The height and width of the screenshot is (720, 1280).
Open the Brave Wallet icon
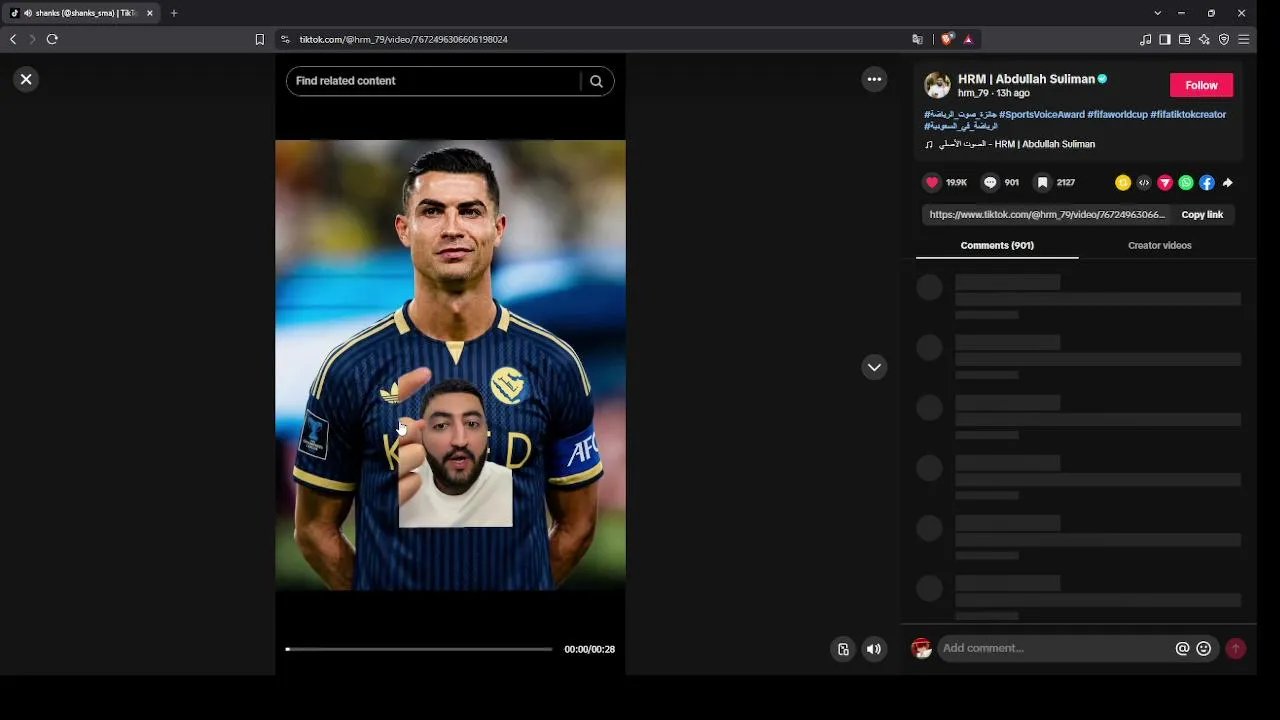(x=1184, y=39)
